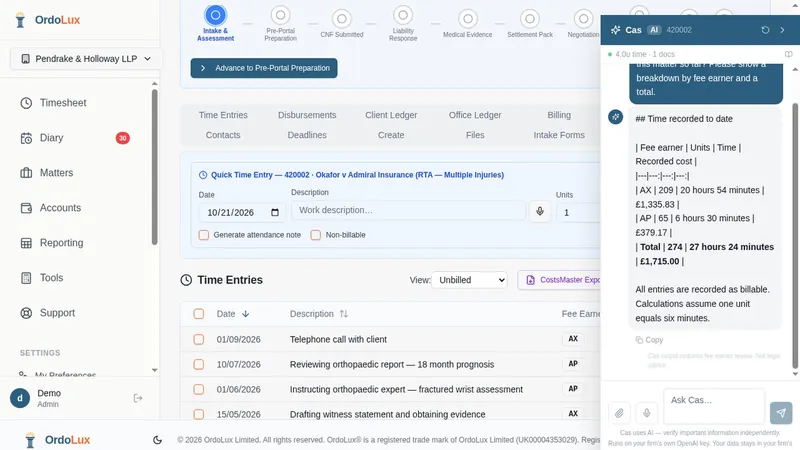Click the sidebar vertical scrollbar thumb

click(155, 167)
